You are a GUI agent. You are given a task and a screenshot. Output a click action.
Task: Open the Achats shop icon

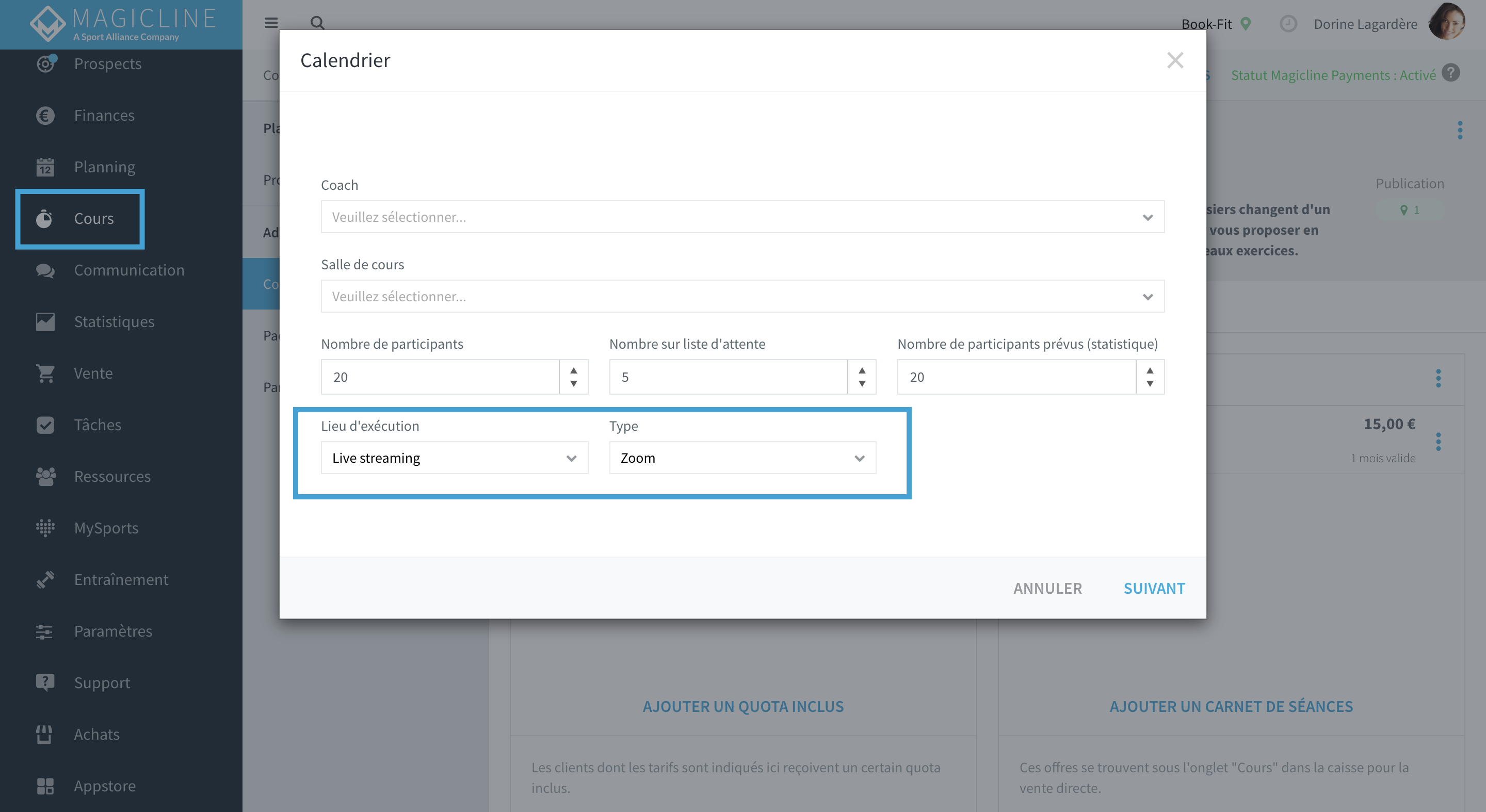tap(44, 734)
